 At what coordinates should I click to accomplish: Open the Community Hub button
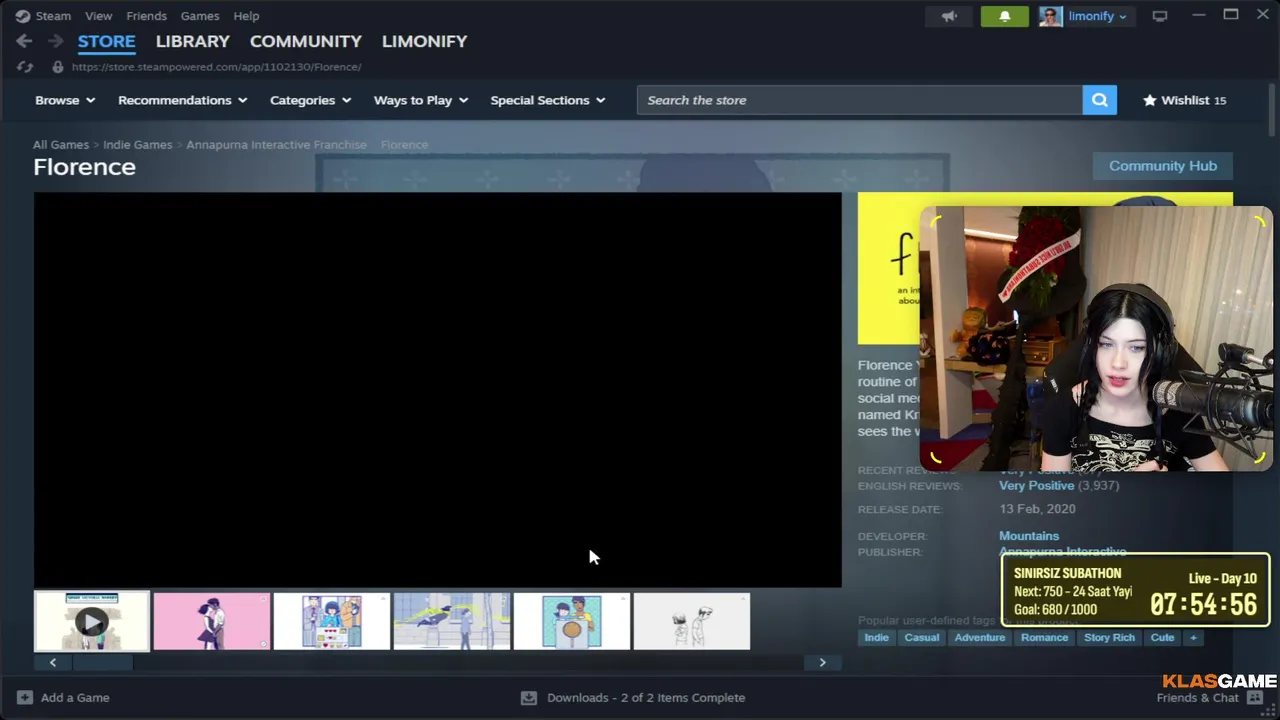point(1163,166)
